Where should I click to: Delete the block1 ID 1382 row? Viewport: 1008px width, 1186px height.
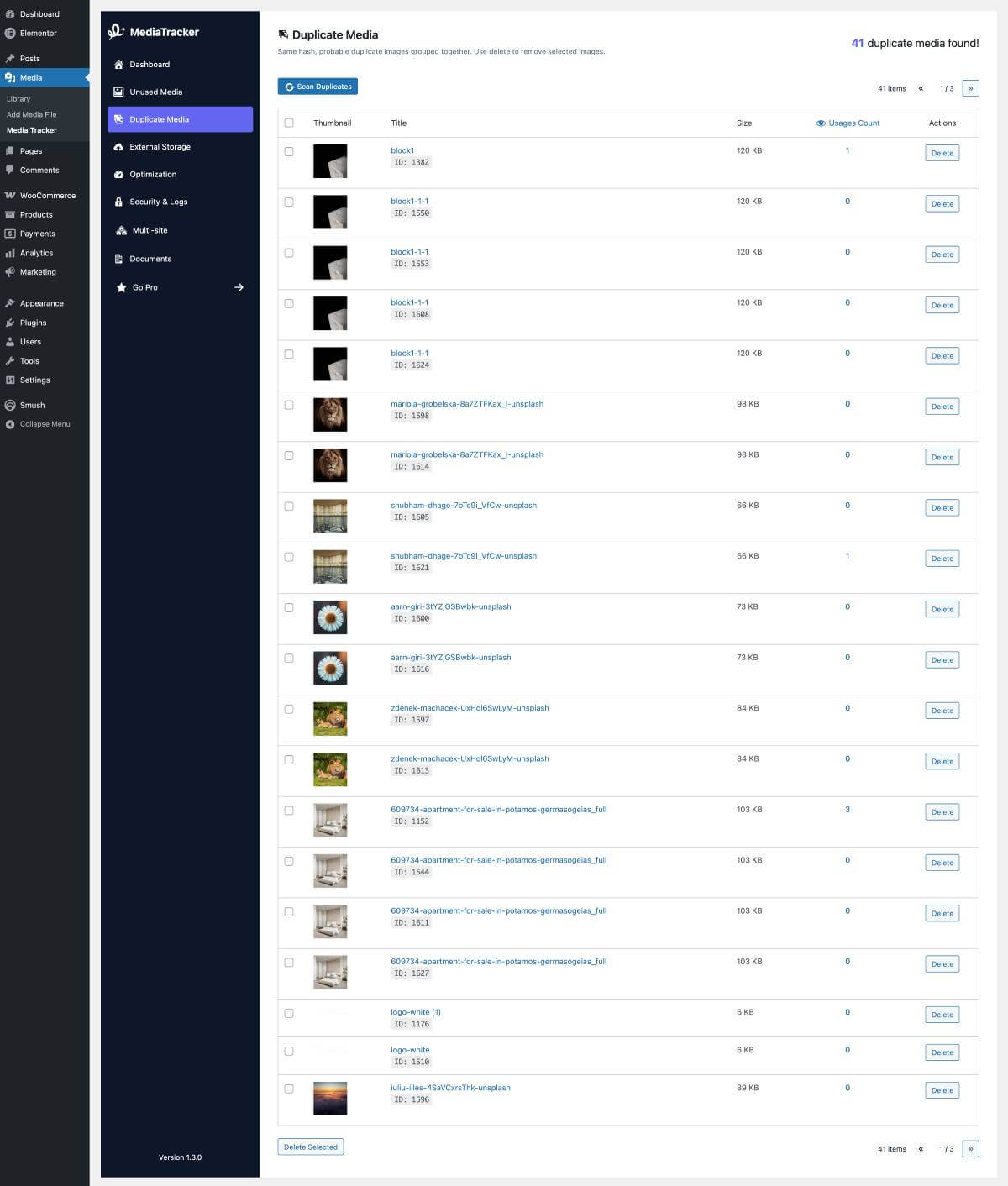coord(942,153)
